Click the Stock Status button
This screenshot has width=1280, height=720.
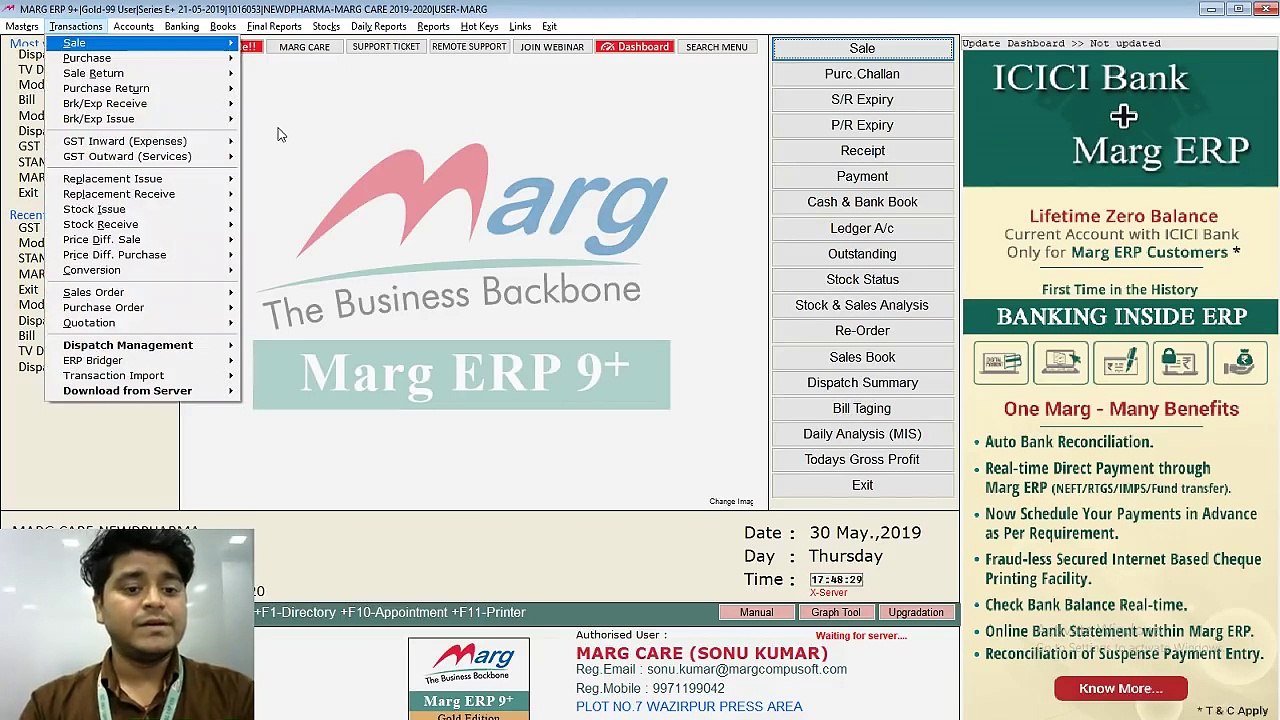pyautogui.click(x=862, y=279)
